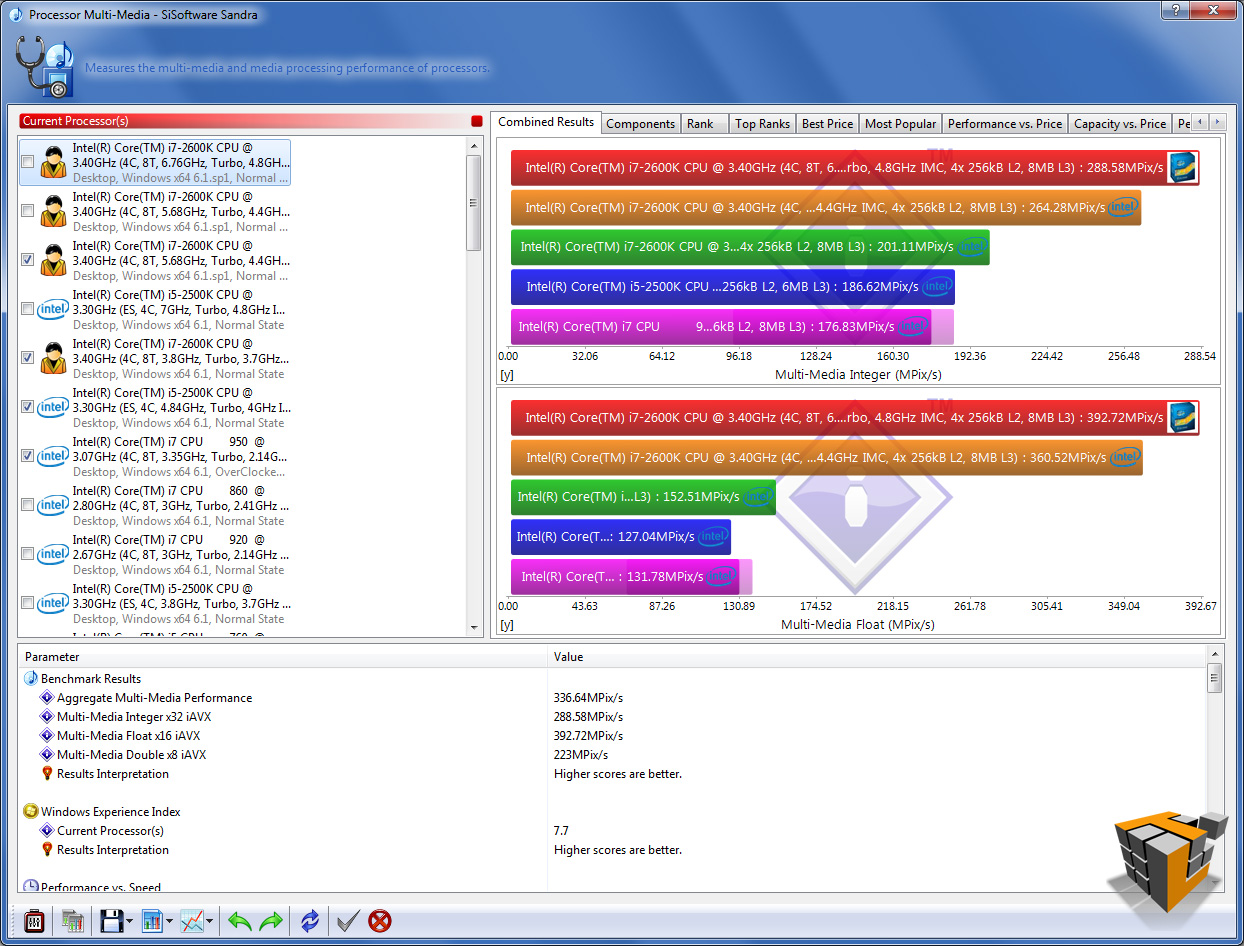Click the Benchmark Results tree icon

click(x=31, y=678)
